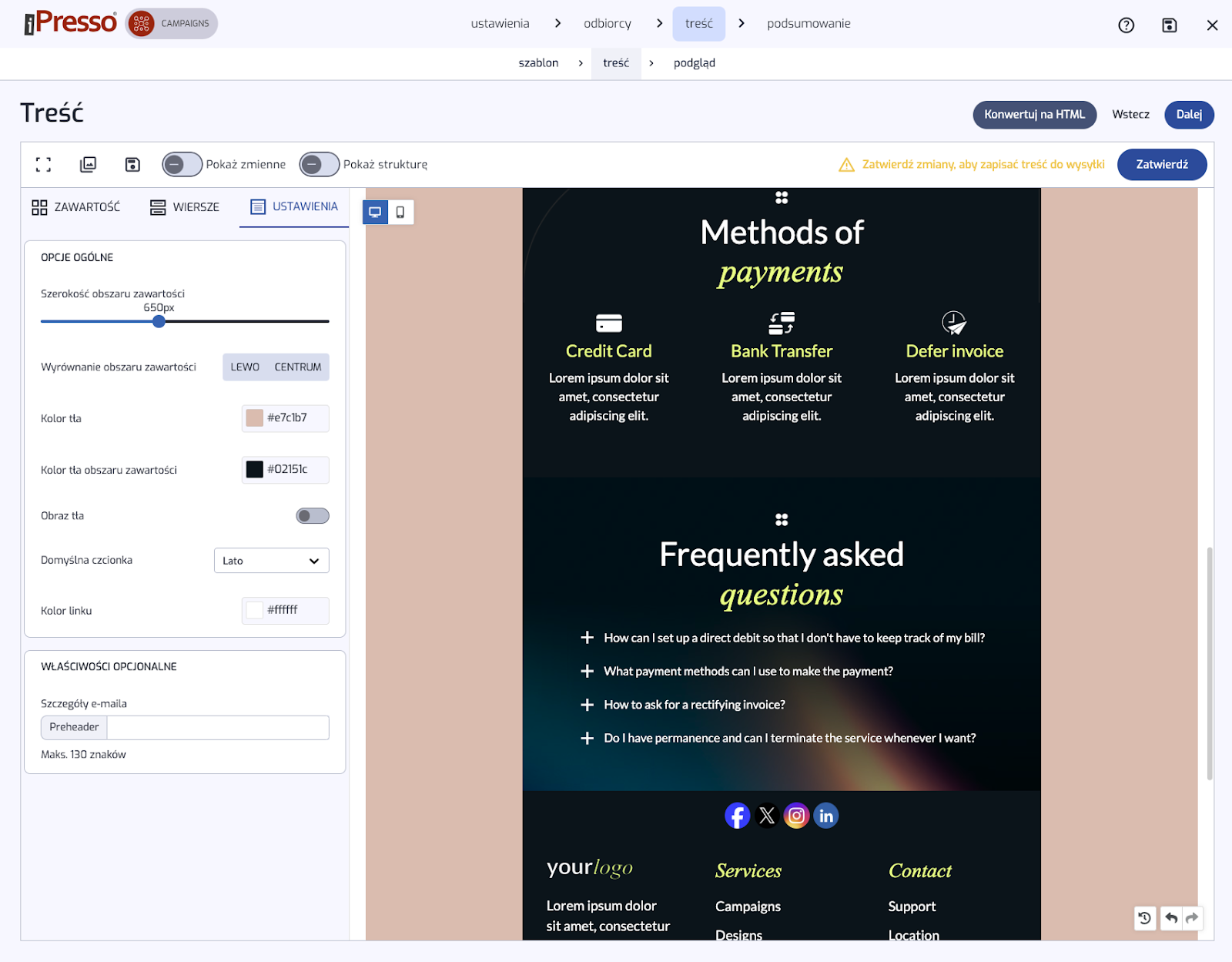The image size is (1232, 962).
Task: Click the fullscreen expand icon
Action: coord(44,164)
